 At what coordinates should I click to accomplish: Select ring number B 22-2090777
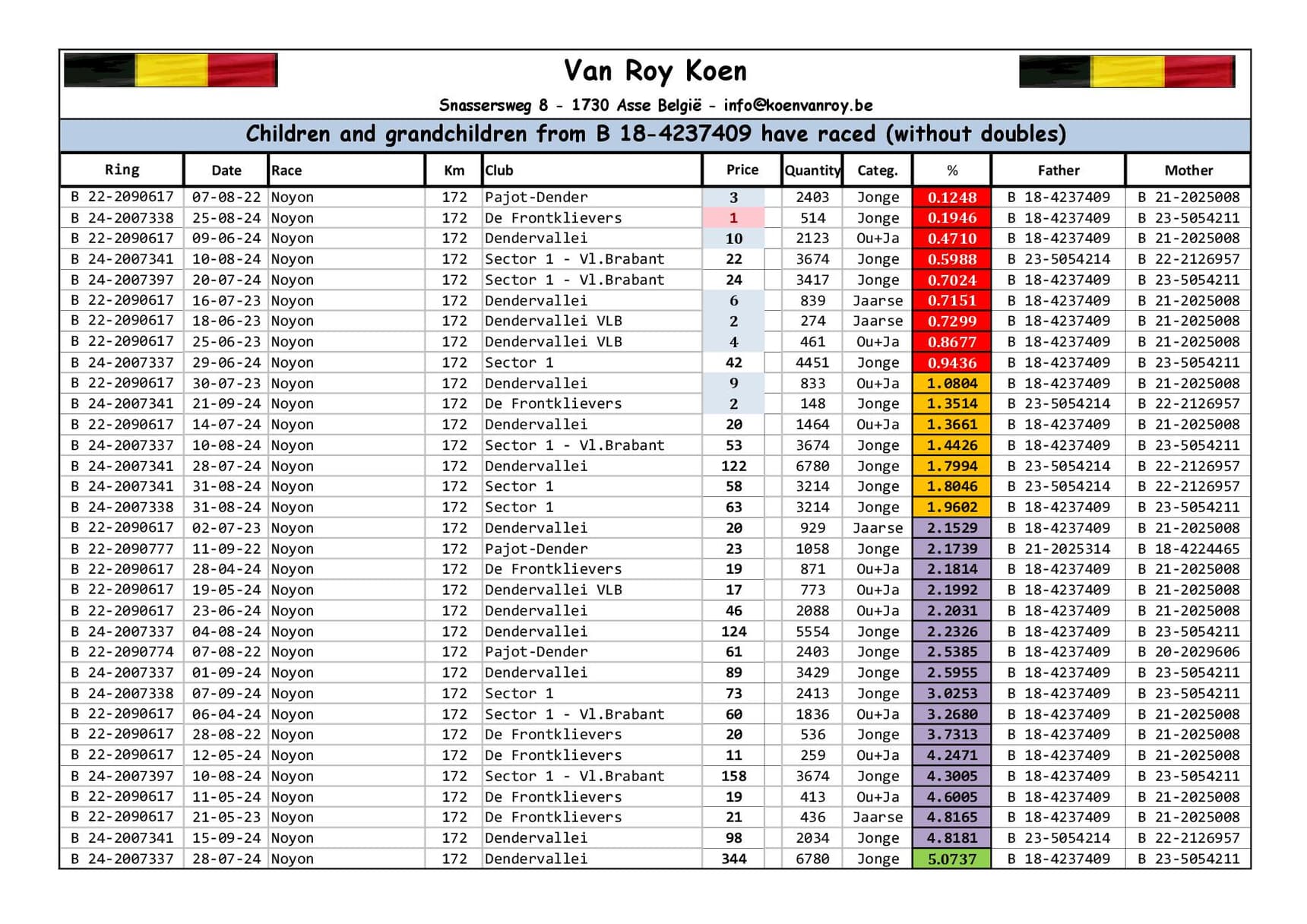click(x=122, y=549)
